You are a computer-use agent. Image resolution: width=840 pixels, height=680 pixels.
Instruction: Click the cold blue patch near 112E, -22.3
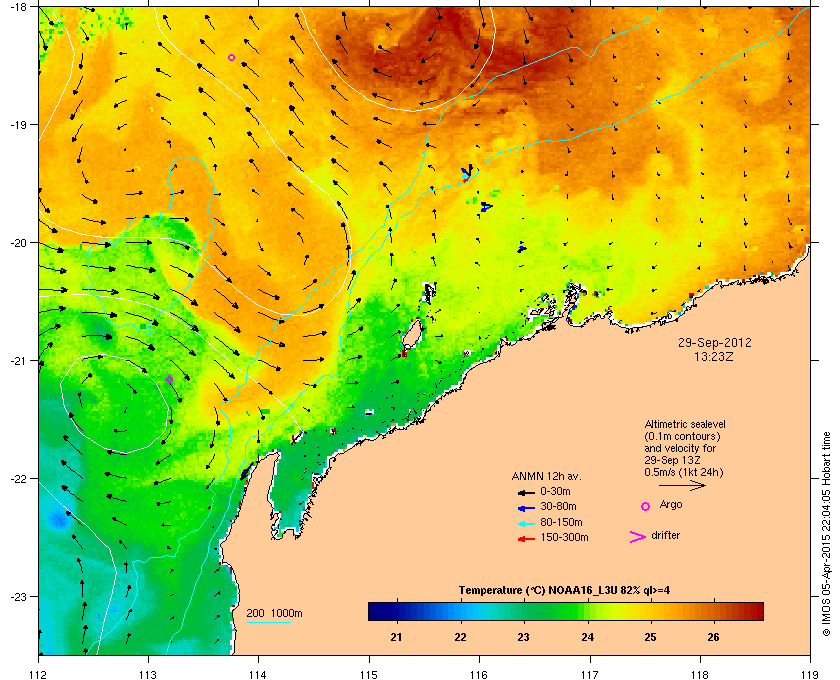click(58, 518)
